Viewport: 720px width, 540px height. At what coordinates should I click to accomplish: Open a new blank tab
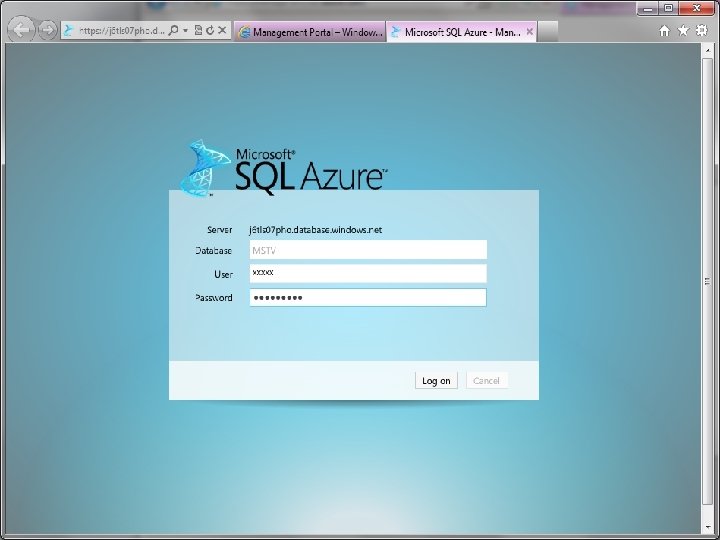tap(547, 31)
